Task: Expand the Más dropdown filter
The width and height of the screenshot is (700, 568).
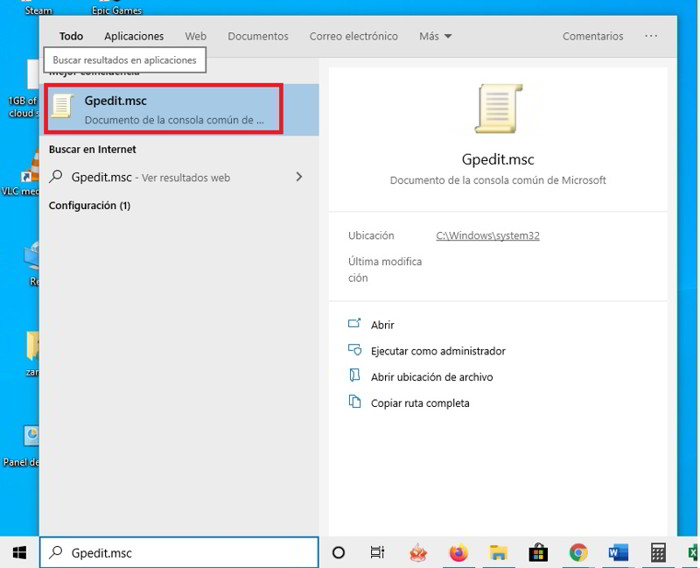Action: point(435,36)
